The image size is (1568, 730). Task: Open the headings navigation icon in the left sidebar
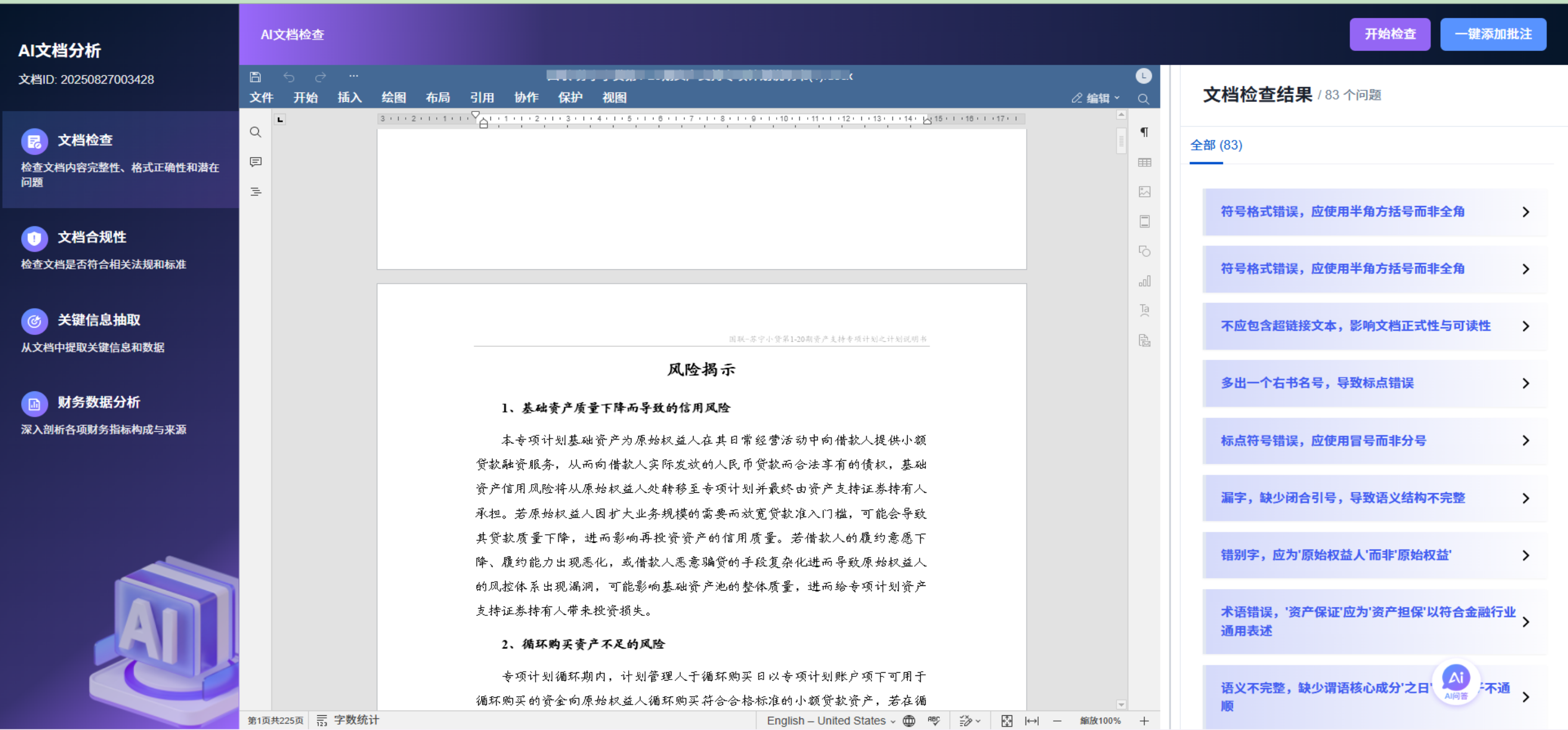tap(256, 191)
